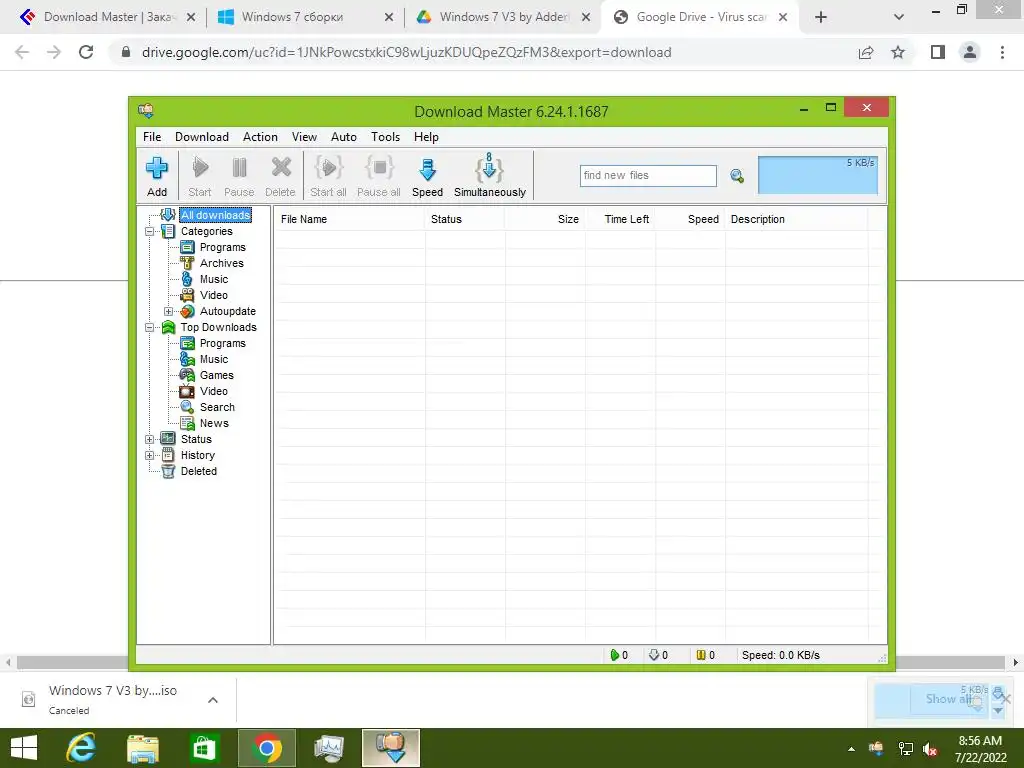The width and height of the screenshot is (1024, 768).
Task: Click the Delete toolbar icon
Action: pyautogui.click(x=281, y=168)
